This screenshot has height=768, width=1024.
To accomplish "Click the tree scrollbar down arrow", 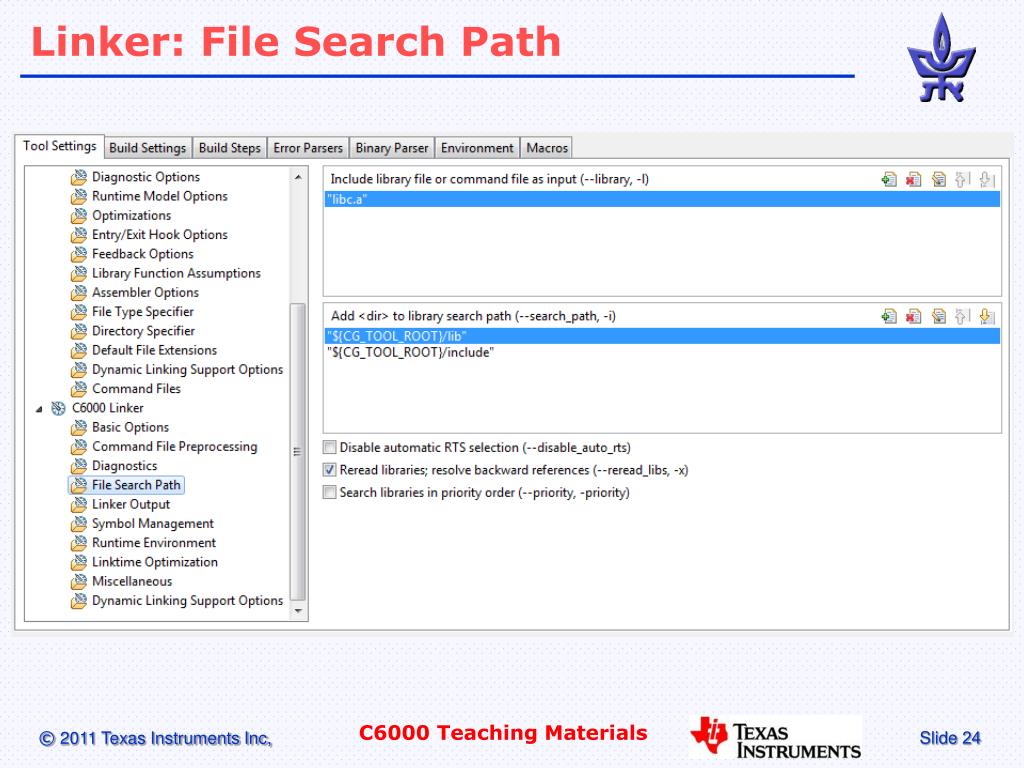I will tap(298, 611).
